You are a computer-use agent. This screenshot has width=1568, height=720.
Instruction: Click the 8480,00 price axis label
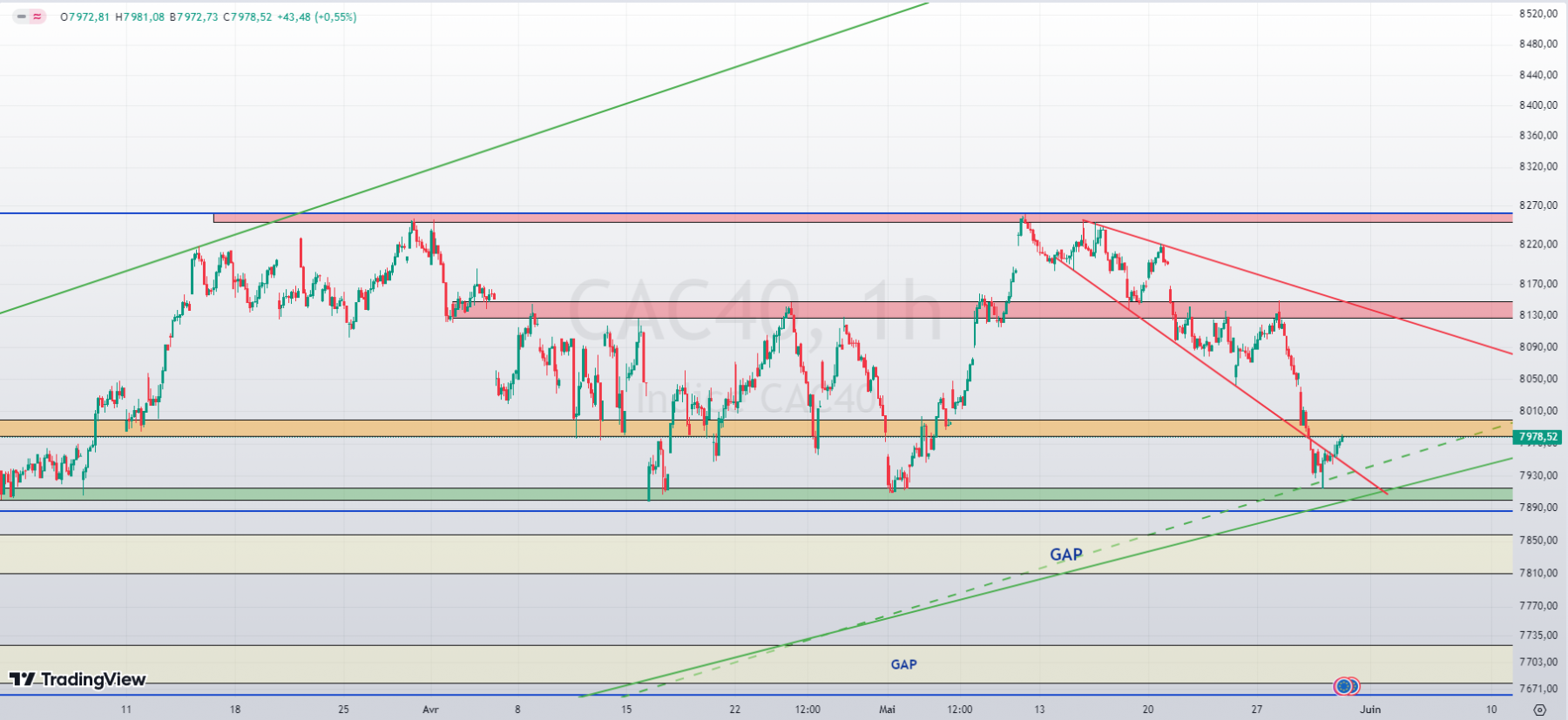coord(1538,44)
